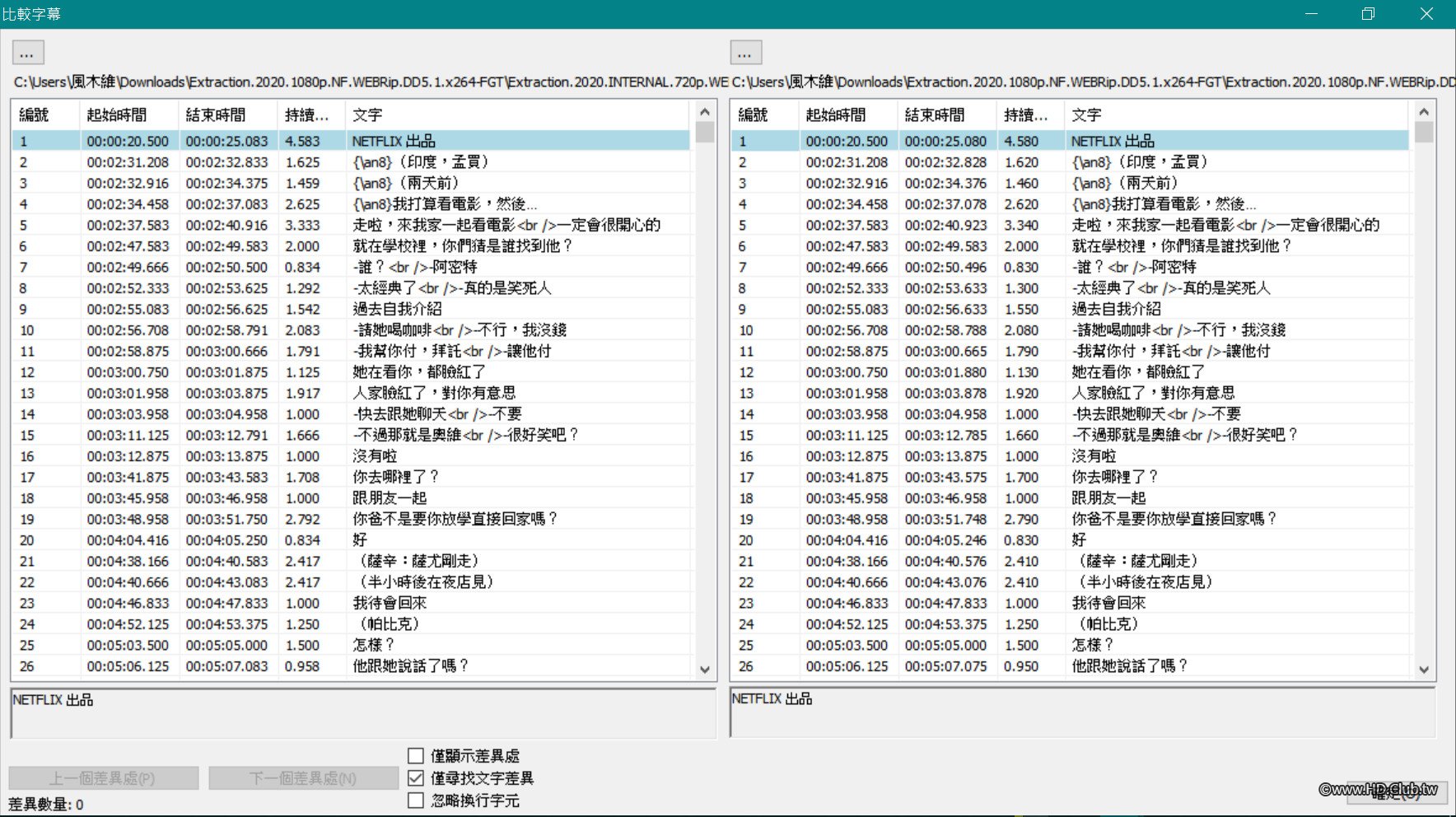Viewport: 1456px width, 817px height.
Task: Close the 比較字幕 window
Action: [1427, 14]
